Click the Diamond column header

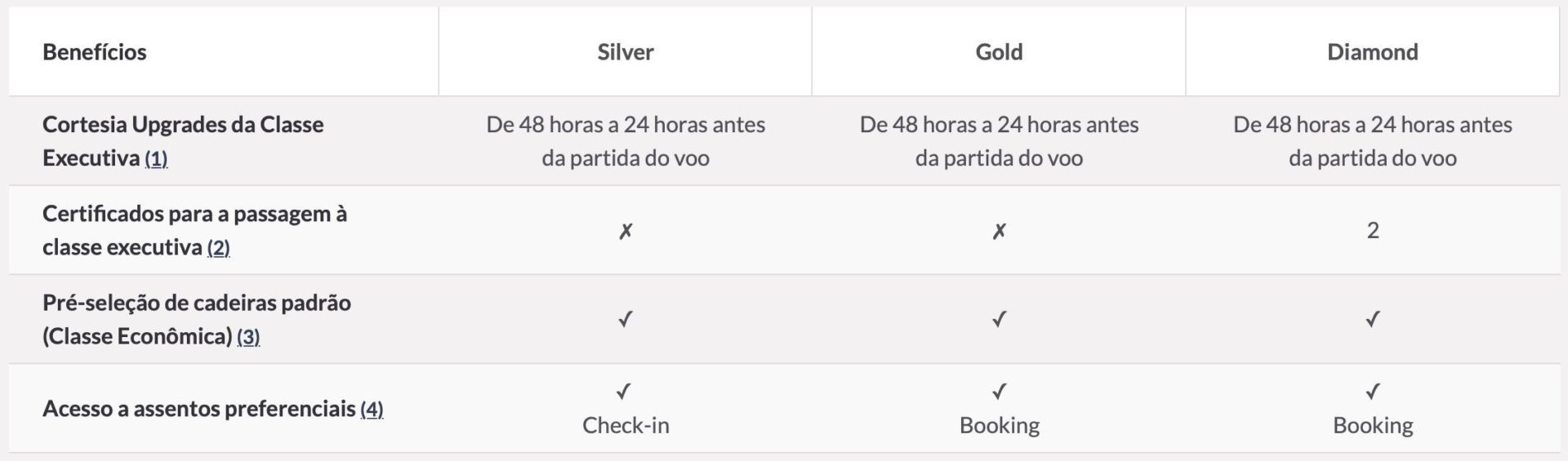(1373, 52)
